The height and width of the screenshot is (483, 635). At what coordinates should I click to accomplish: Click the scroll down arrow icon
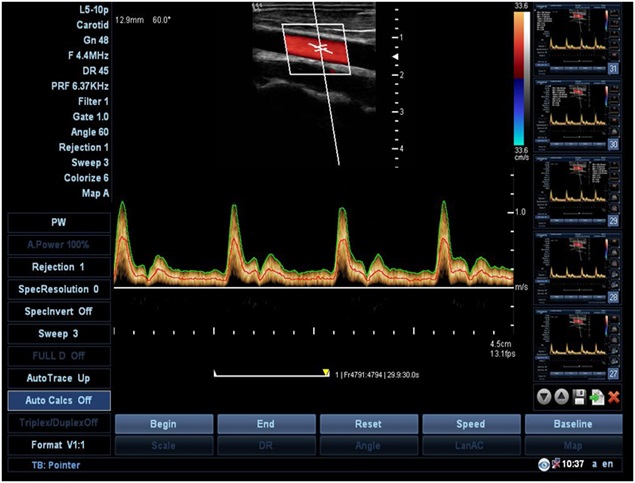tap(544, 397)
